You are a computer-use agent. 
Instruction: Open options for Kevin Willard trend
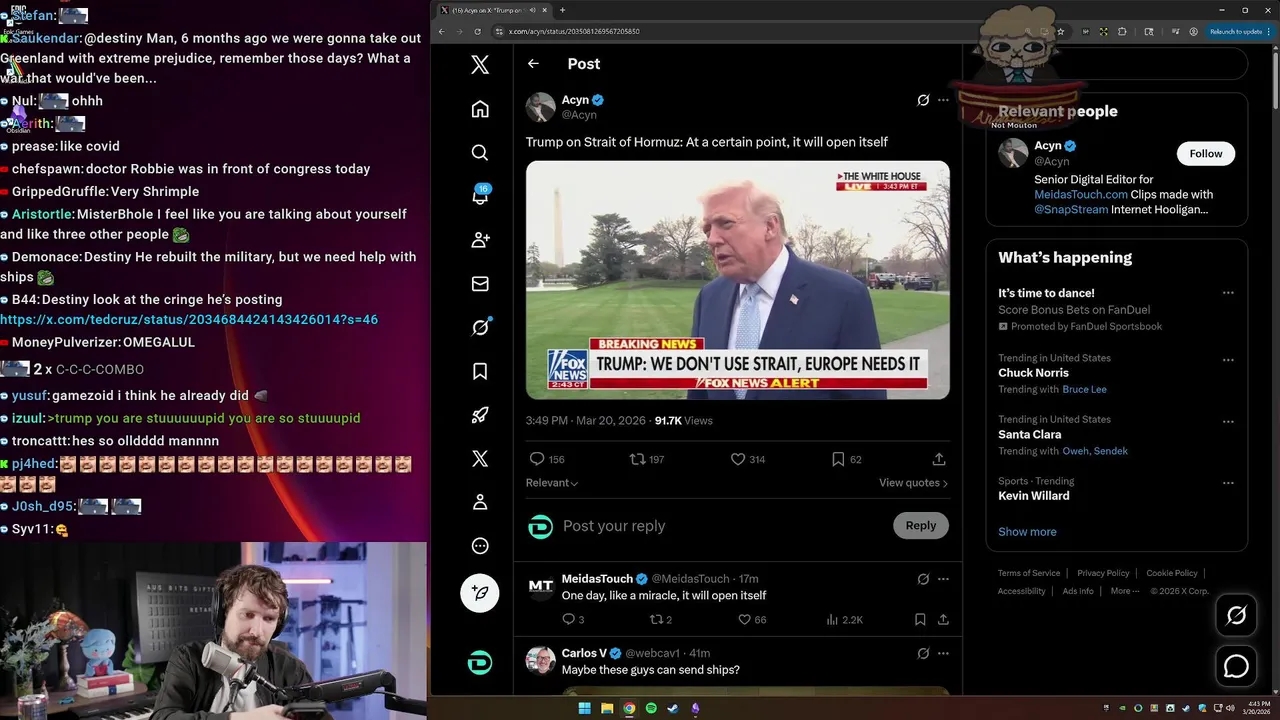[x=1228, y=483]
